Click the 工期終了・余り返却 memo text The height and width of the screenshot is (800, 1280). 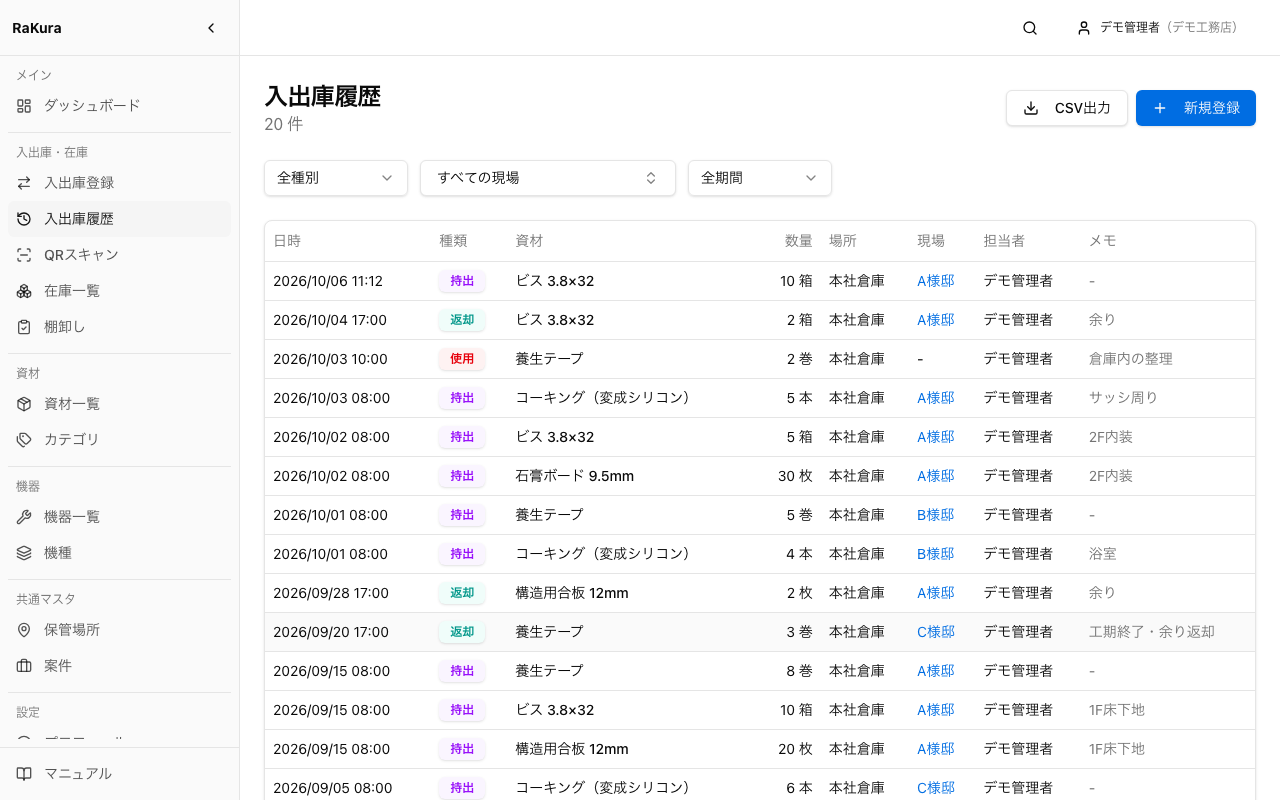pyautogui.click(x=1152, y=632)
